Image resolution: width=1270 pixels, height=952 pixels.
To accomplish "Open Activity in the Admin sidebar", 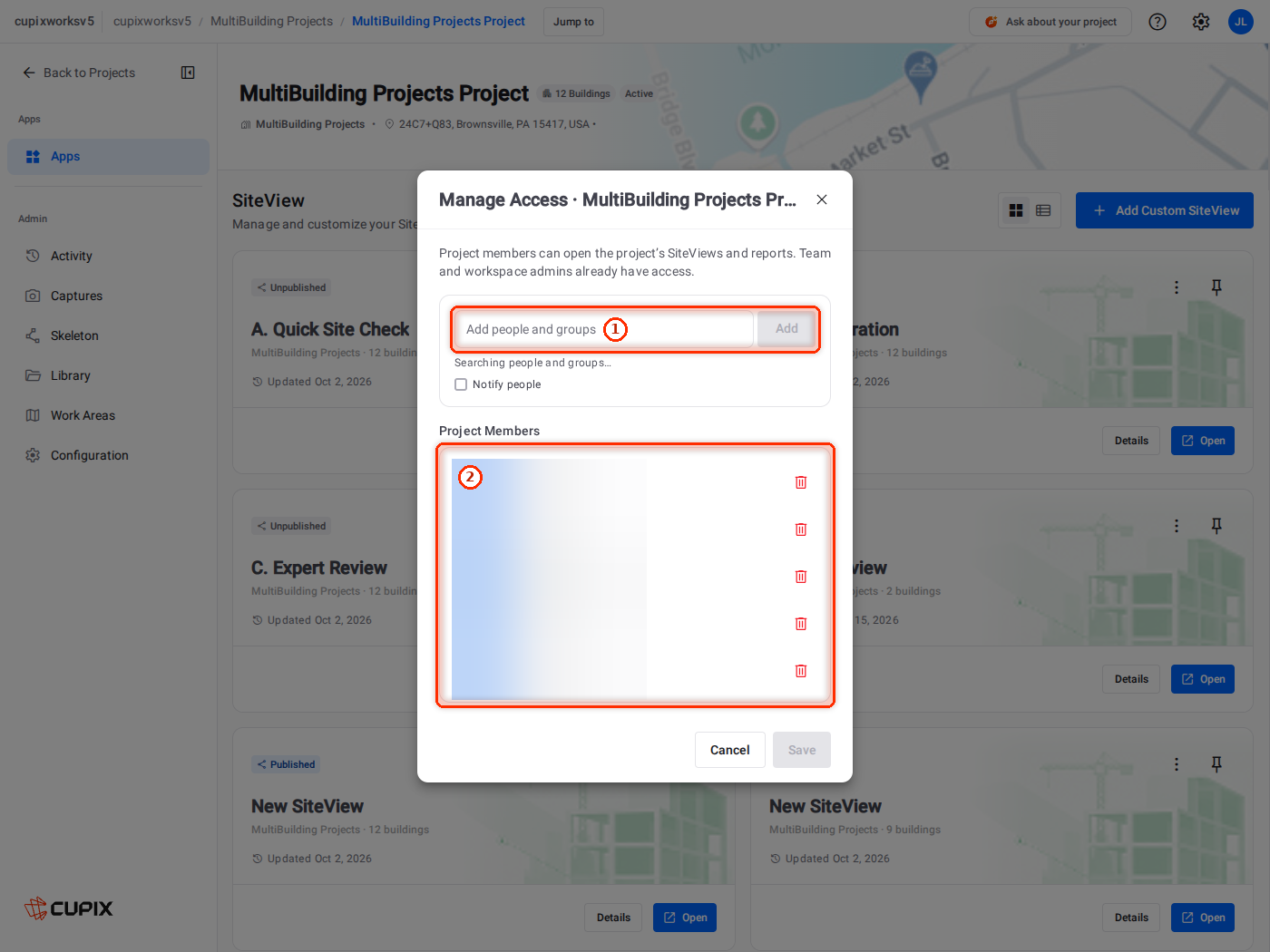I will point(108,256).
